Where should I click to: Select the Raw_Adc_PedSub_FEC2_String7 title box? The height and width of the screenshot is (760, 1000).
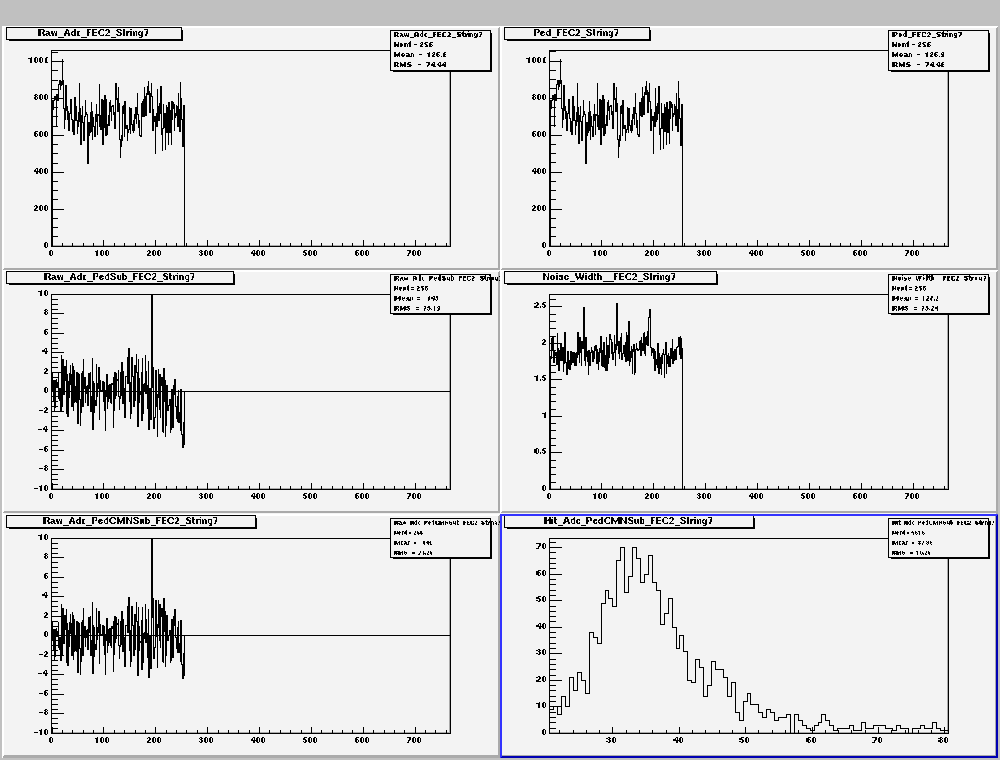coord(120,277)
